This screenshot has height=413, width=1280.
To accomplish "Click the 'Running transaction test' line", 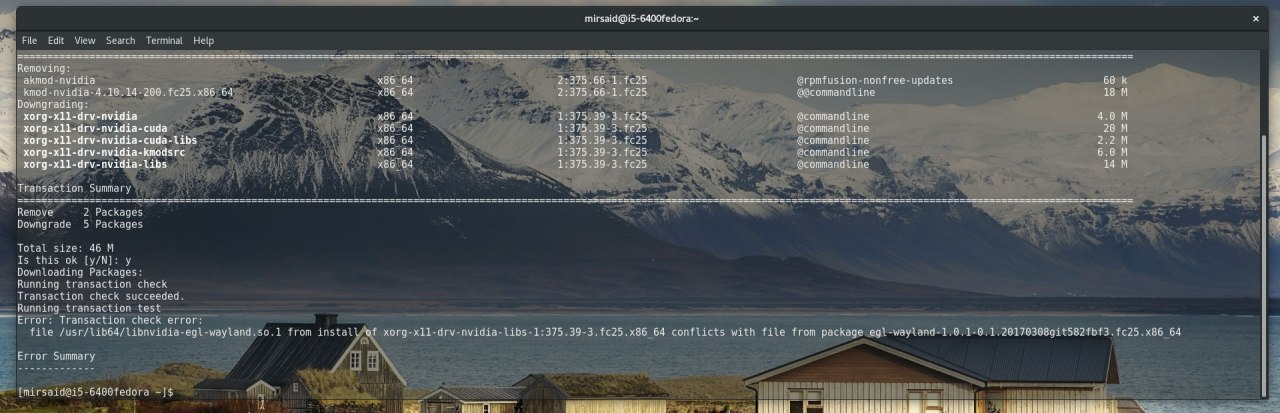I will pos(89,308).
